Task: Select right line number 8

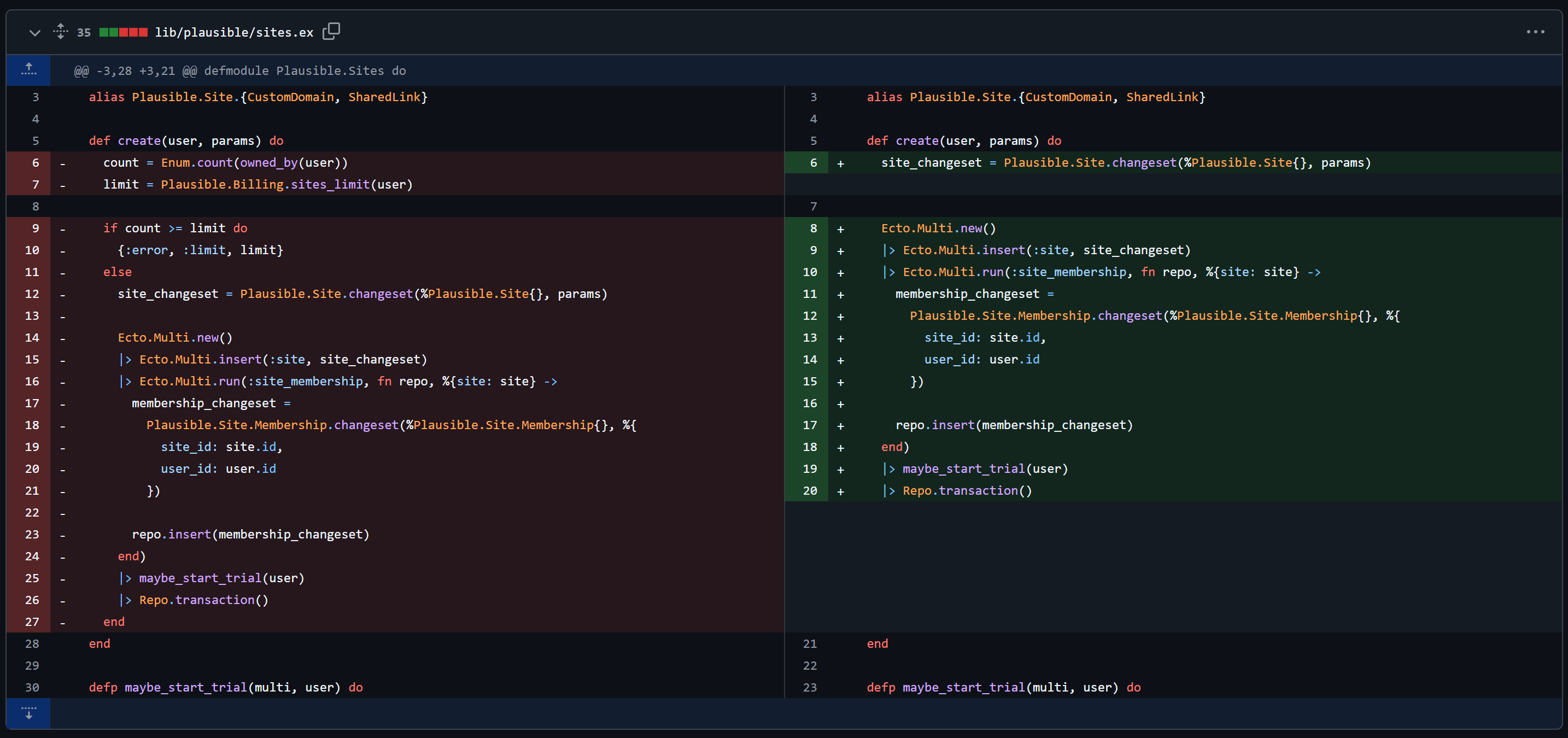Action: [x=806, y=228]
